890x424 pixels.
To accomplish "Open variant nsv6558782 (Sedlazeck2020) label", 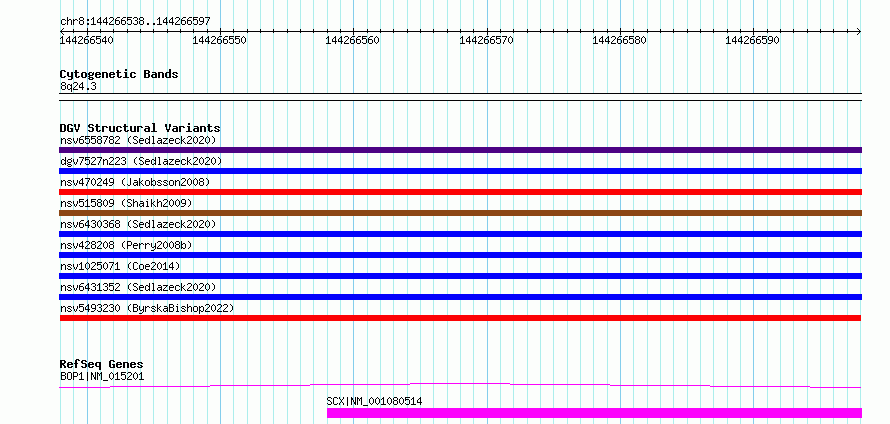I will pos(138,140).
